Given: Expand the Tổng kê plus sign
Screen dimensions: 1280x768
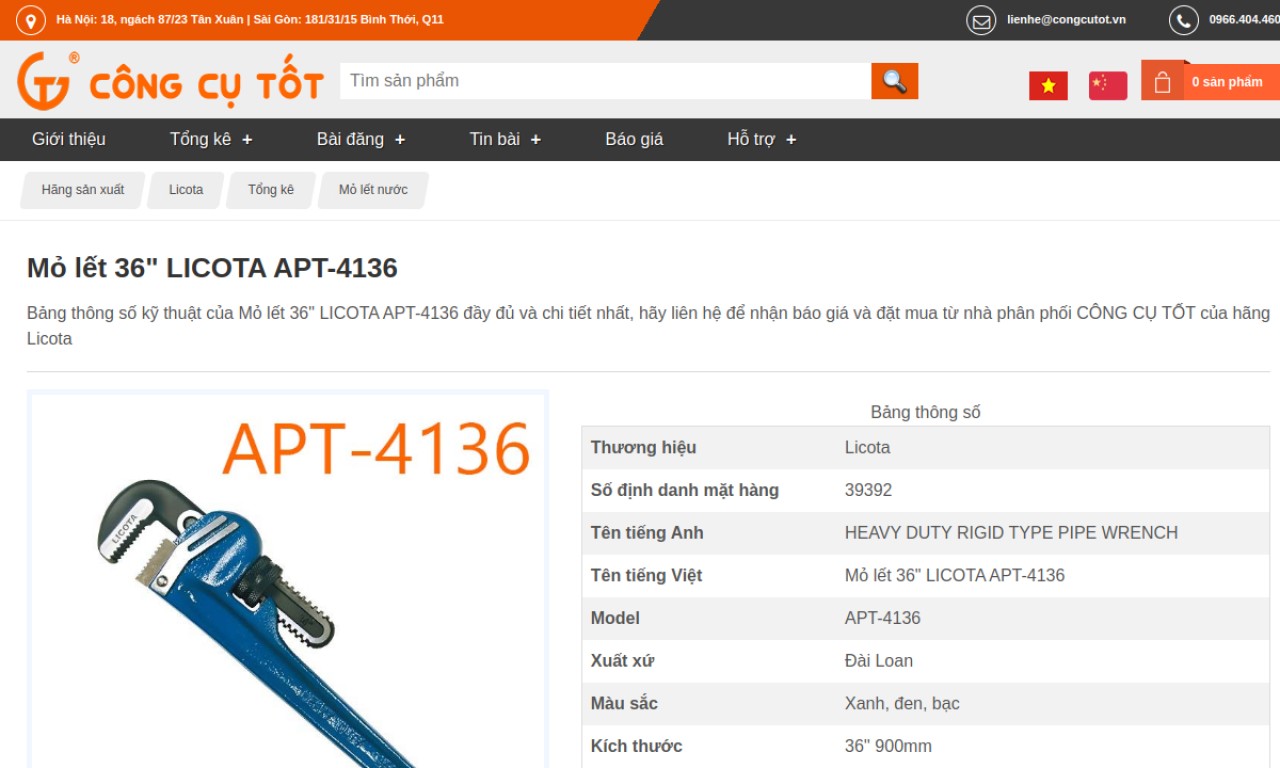Looking at the screenshot, I should click(x=247, y=140).
